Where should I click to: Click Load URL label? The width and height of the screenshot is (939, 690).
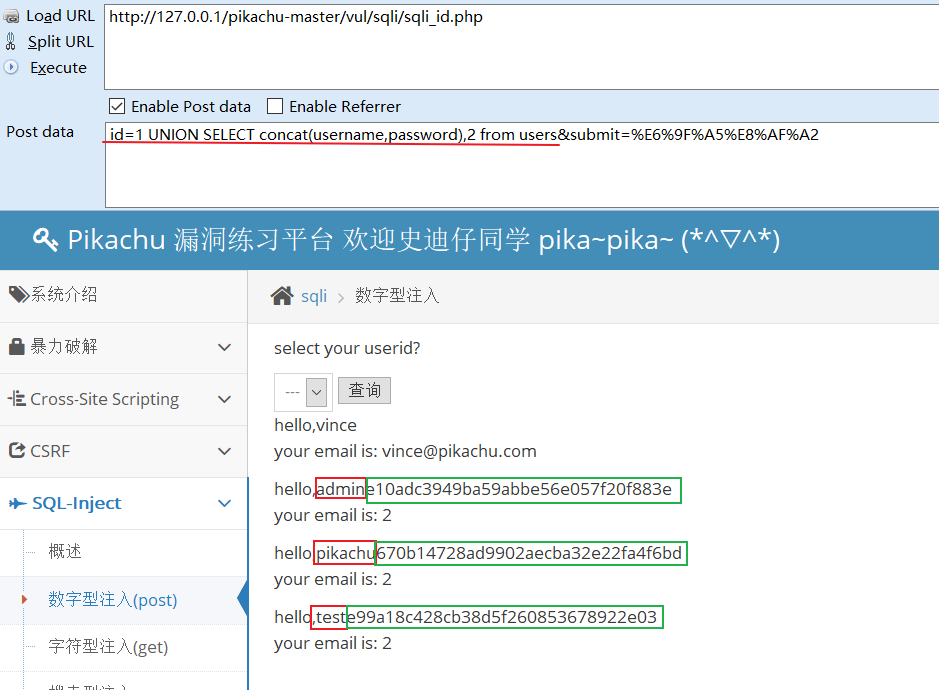pos(60,16)
